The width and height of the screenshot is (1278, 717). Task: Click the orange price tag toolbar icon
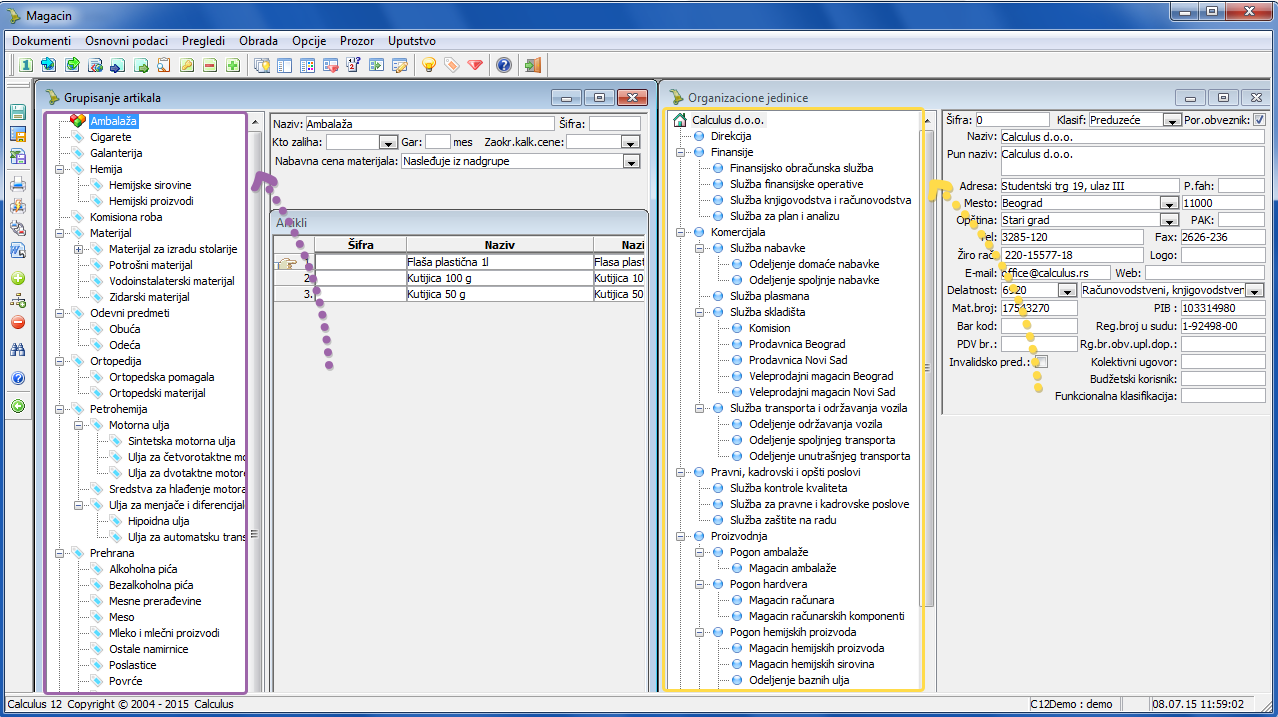point(452,65)
